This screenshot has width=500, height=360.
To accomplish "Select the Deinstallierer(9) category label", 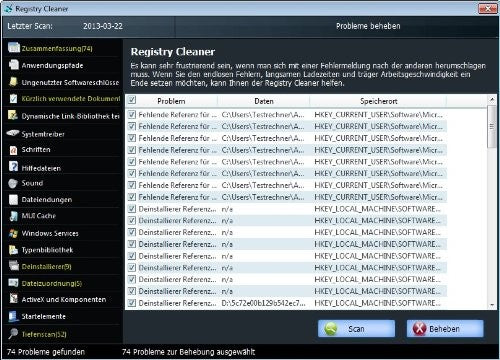I will (46, 267).
